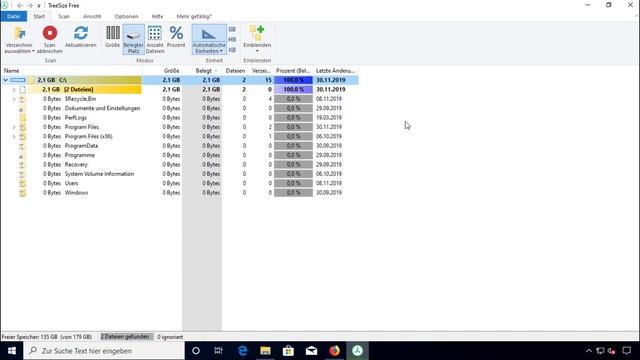This screenshot has height=360, width=640.
Task: Click the PerfLogs folder icon
Action: click(22, 118)
